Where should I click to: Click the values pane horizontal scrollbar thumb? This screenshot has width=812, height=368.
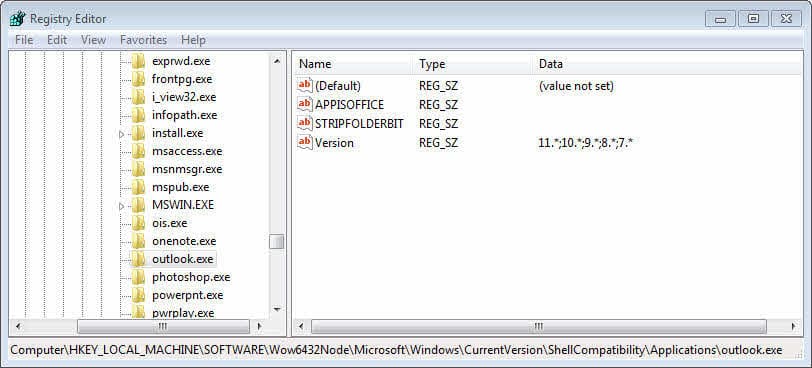[x=539, y=327]
